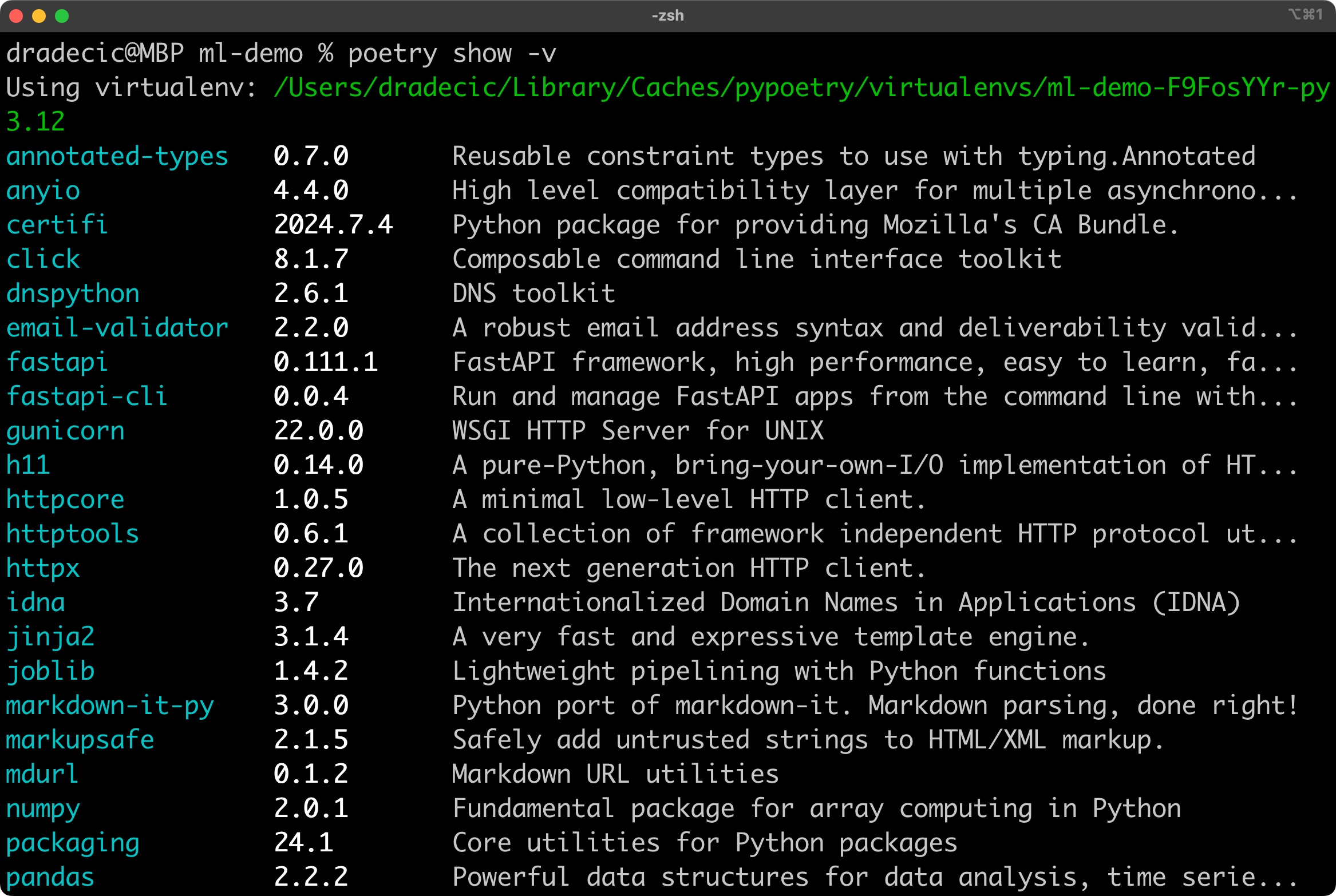
Task: Click the dnspython DNS toolkit description
Action: click(533, 294)
